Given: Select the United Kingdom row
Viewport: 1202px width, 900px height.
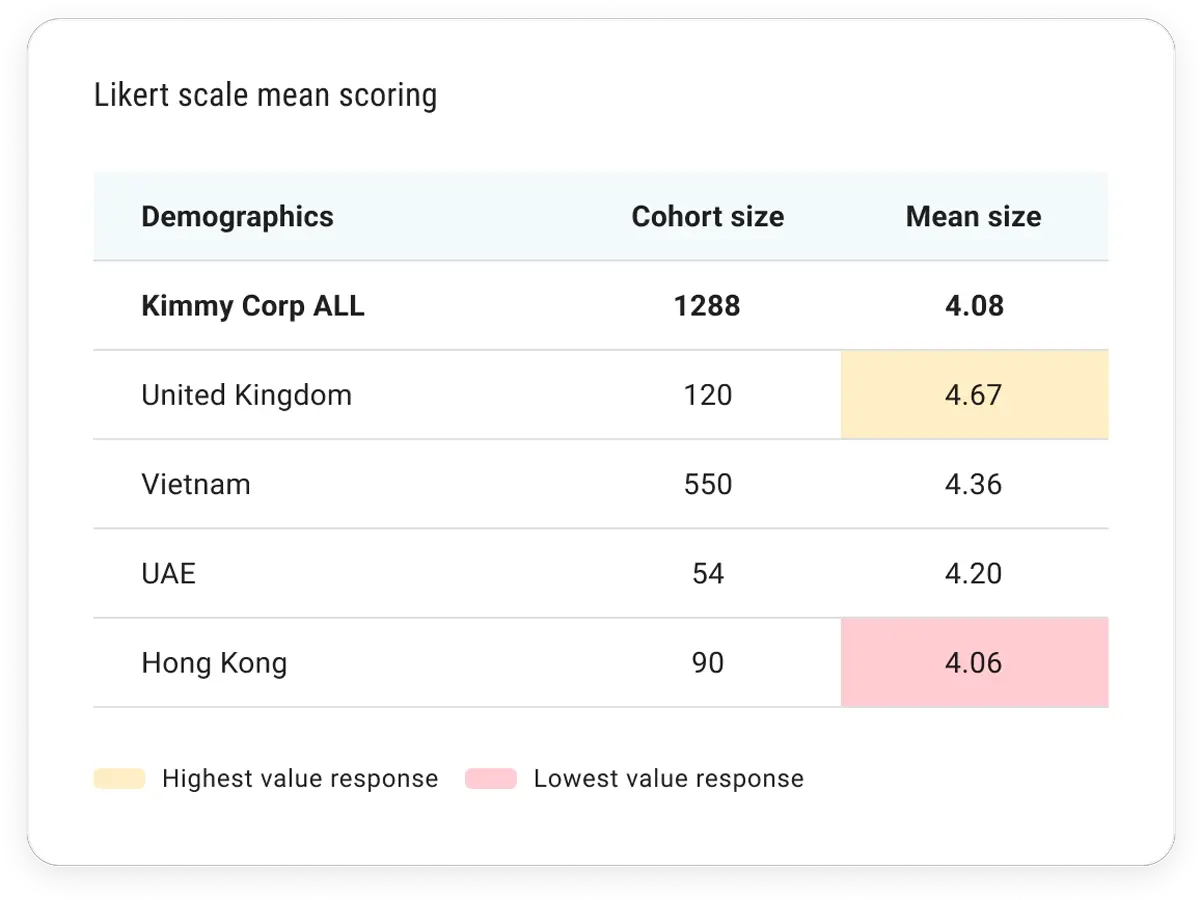Looking at the screenshot, I should point(601,395).
